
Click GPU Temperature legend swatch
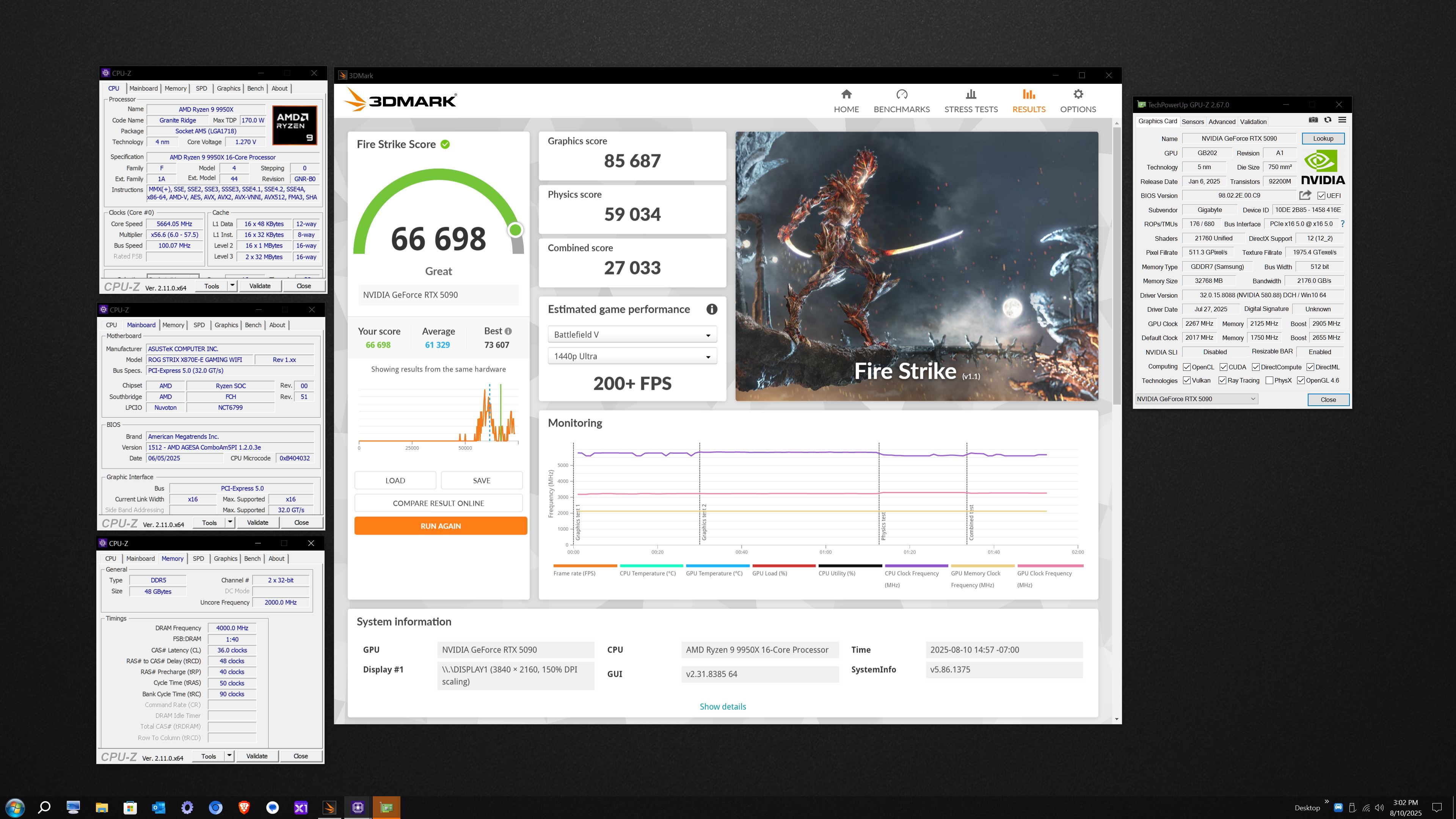pos(718,566)
